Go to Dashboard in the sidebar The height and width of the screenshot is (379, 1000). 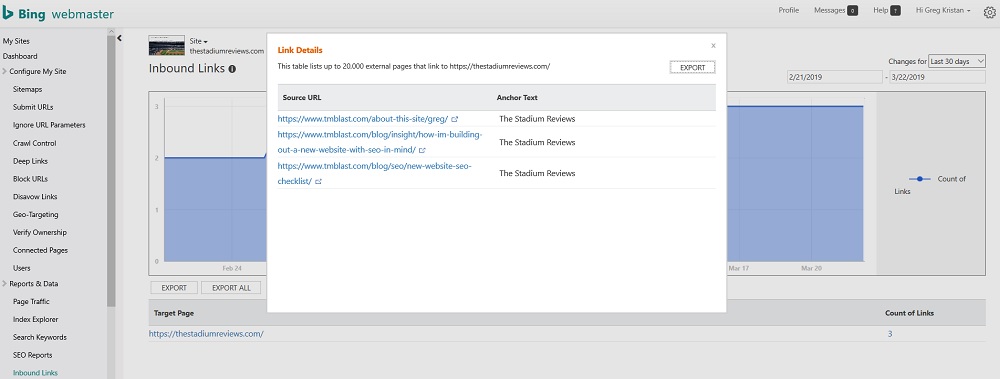[20, 56]
